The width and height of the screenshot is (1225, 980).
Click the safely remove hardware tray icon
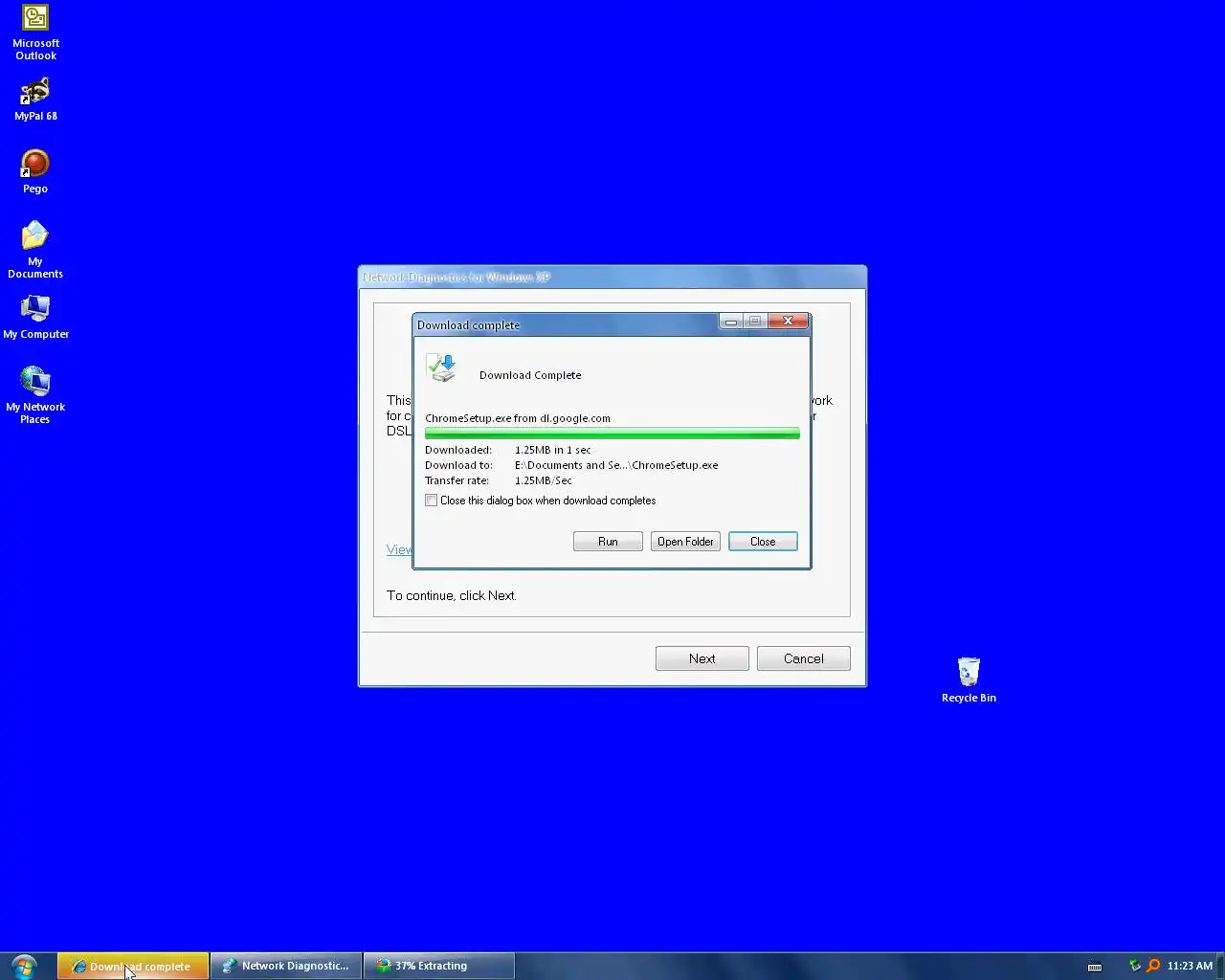pyautogui.click(x=1135, y=967)
